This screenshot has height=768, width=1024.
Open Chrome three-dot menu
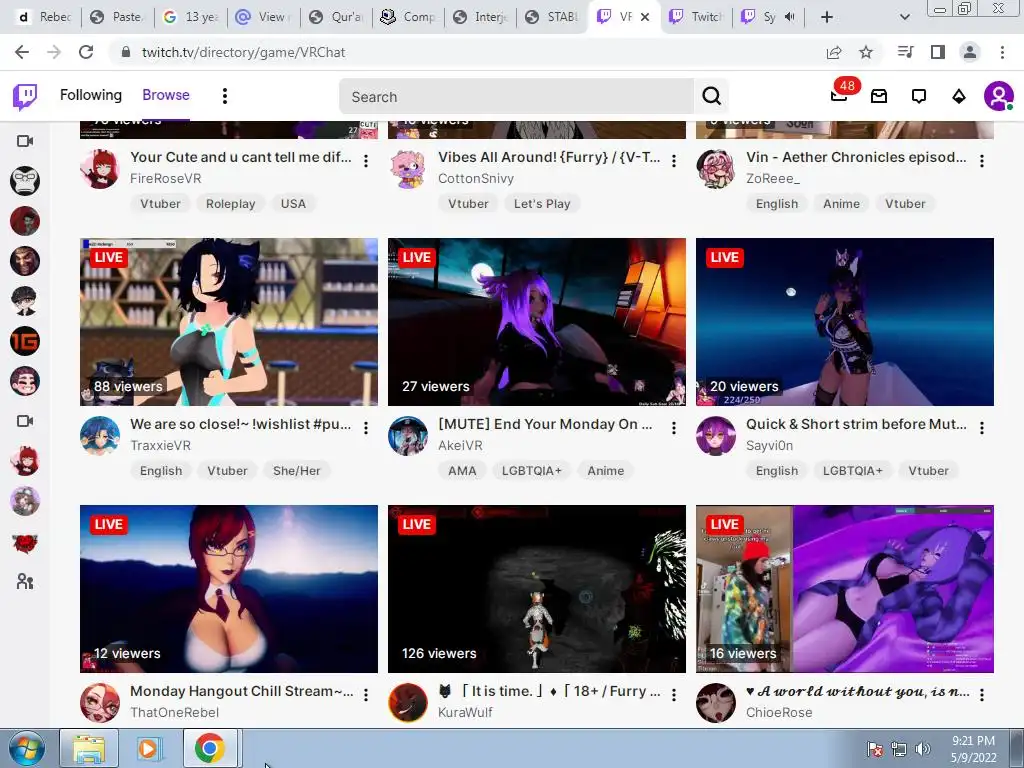click(1002, 52)
